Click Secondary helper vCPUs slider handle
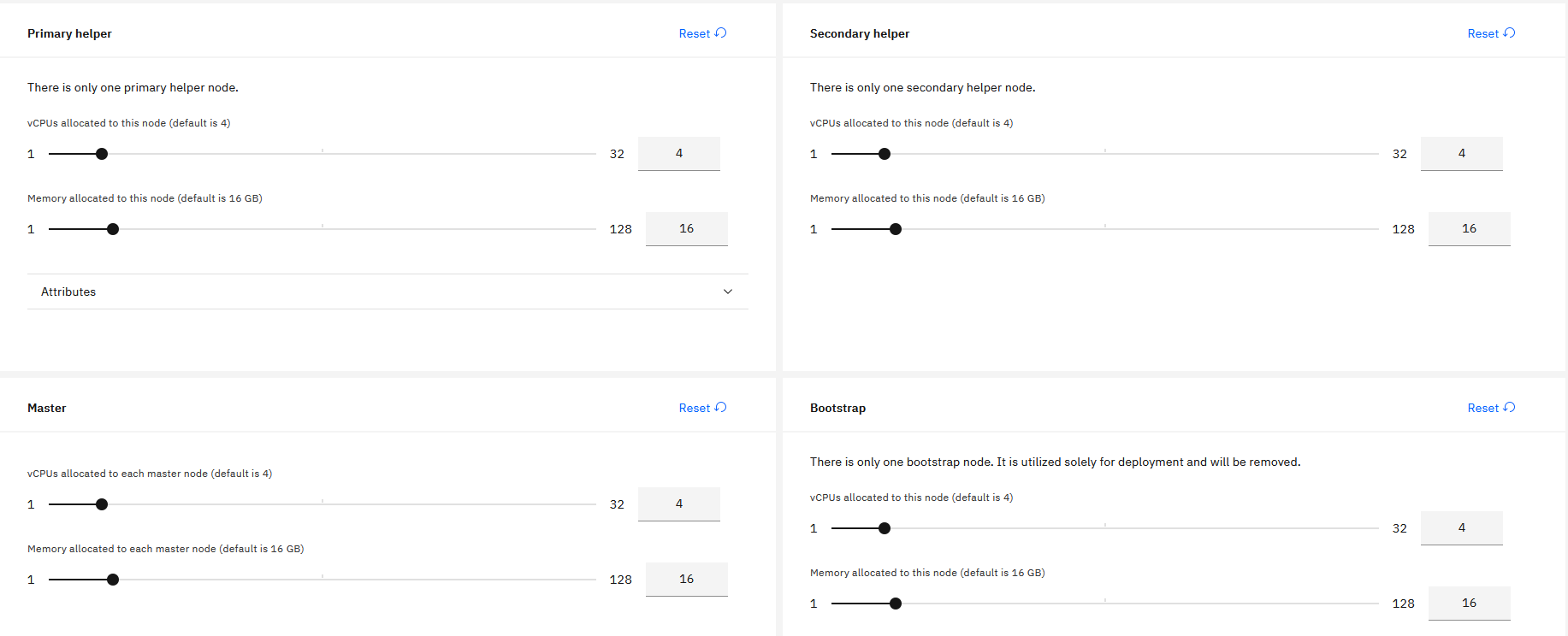Viewport: 1568px width, 636px height. (885, 154)
